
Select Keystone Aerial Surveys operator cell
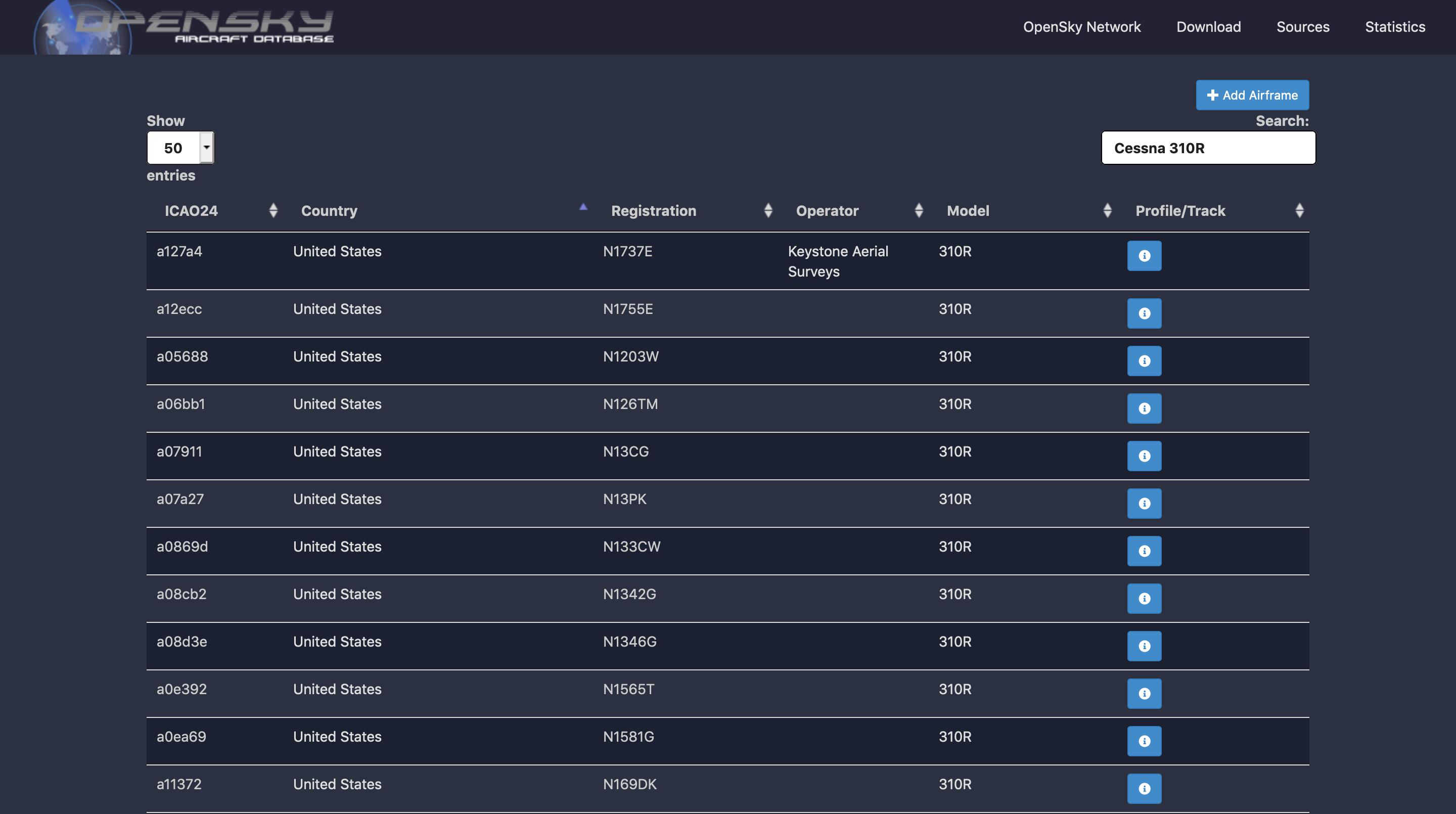point(838,262)
